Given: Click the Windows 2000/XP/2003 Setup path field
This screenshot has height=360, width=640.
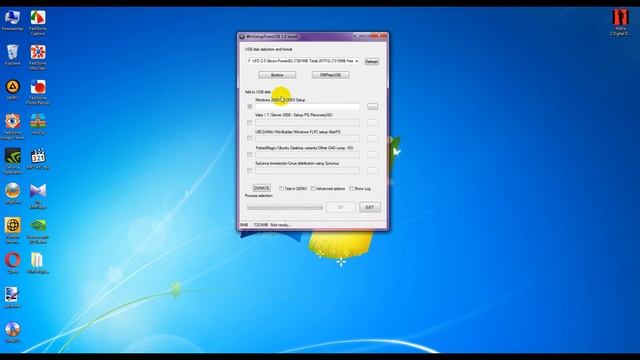Looking at the screenshot, I should pyautogui.click(x=307, y=107).
